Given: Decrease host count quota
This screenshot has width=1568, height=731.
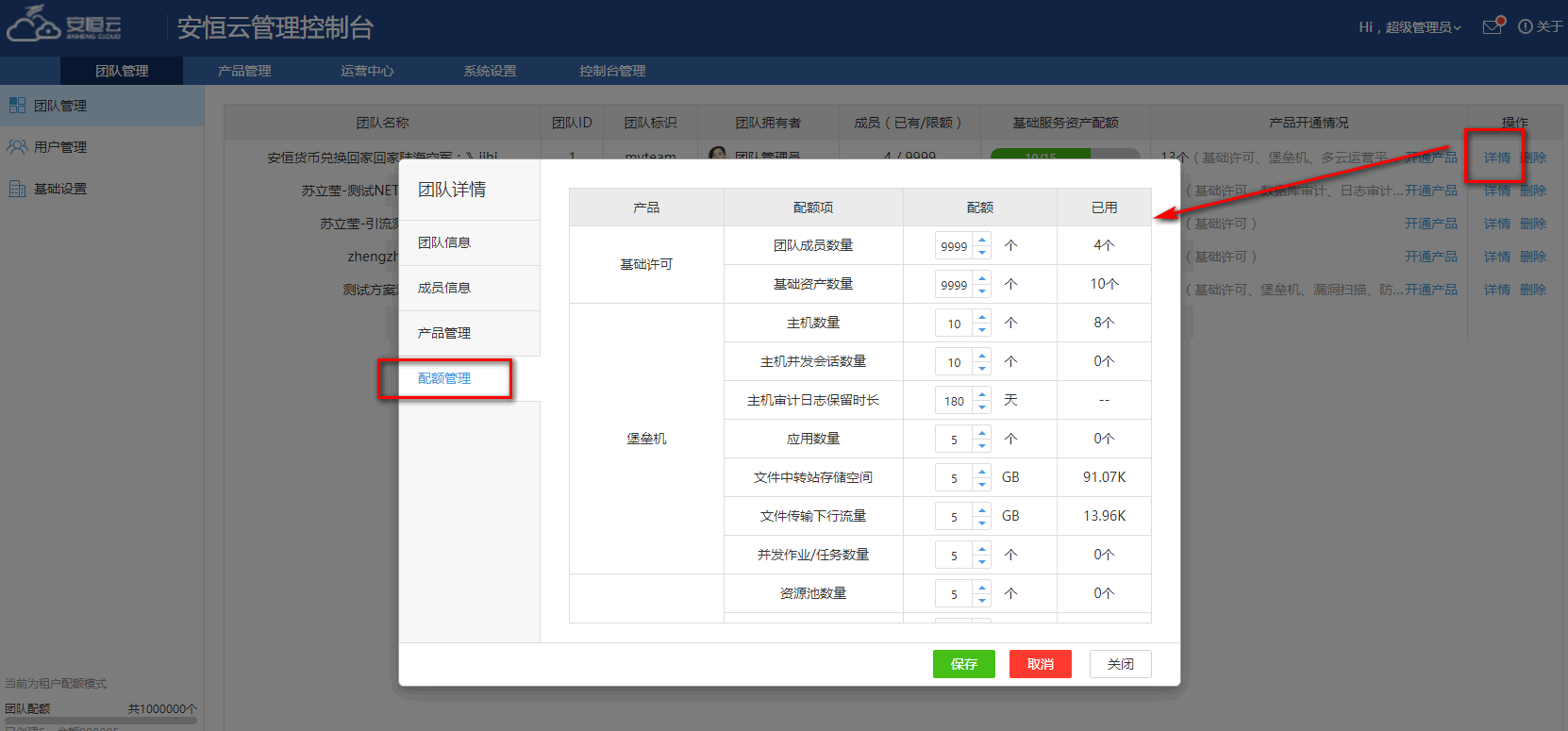Looking at the screenshot, I should pyautogui.click(x=982, y=329).
